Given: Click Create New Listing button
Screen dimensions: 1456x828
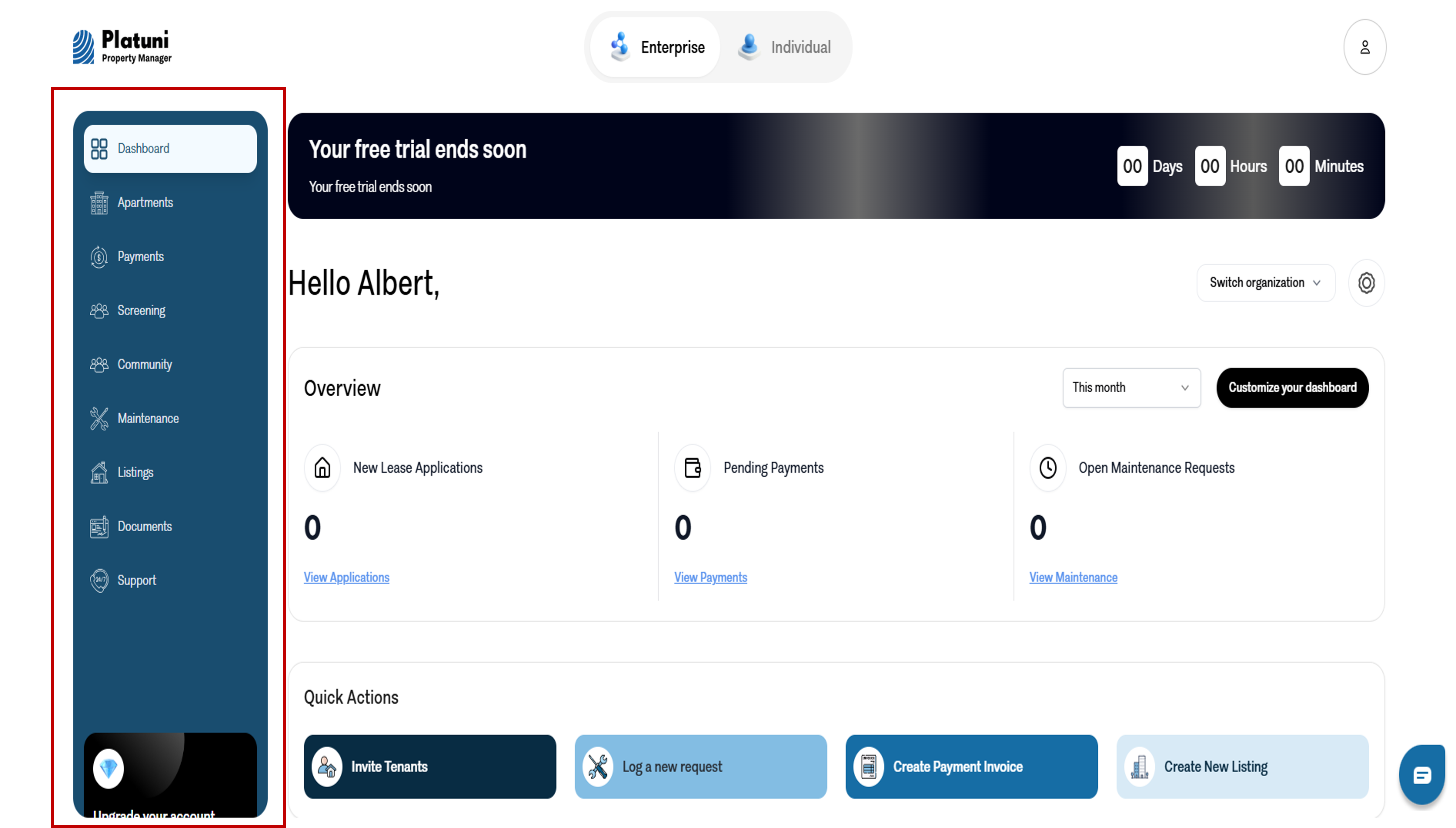Looking at the screenshot, I should tap(1242, 766).
